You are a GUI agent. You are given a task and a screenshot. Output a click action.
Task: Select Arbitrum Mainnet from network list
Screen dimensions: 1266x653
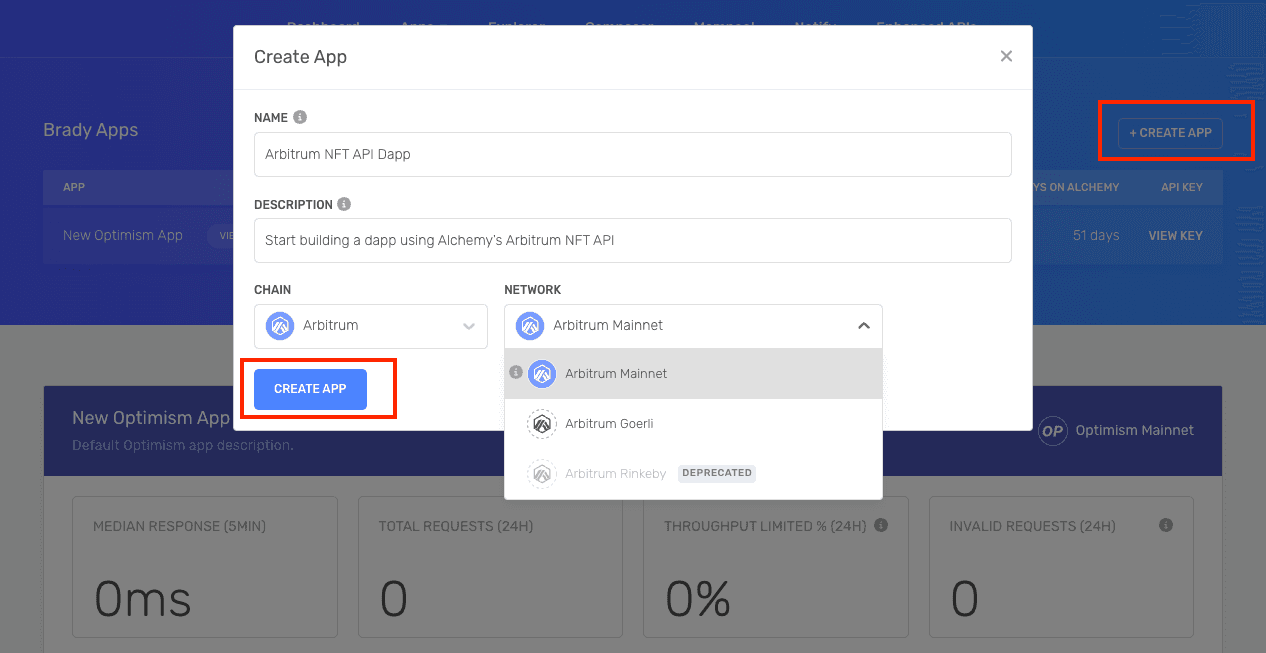[616, 374]
